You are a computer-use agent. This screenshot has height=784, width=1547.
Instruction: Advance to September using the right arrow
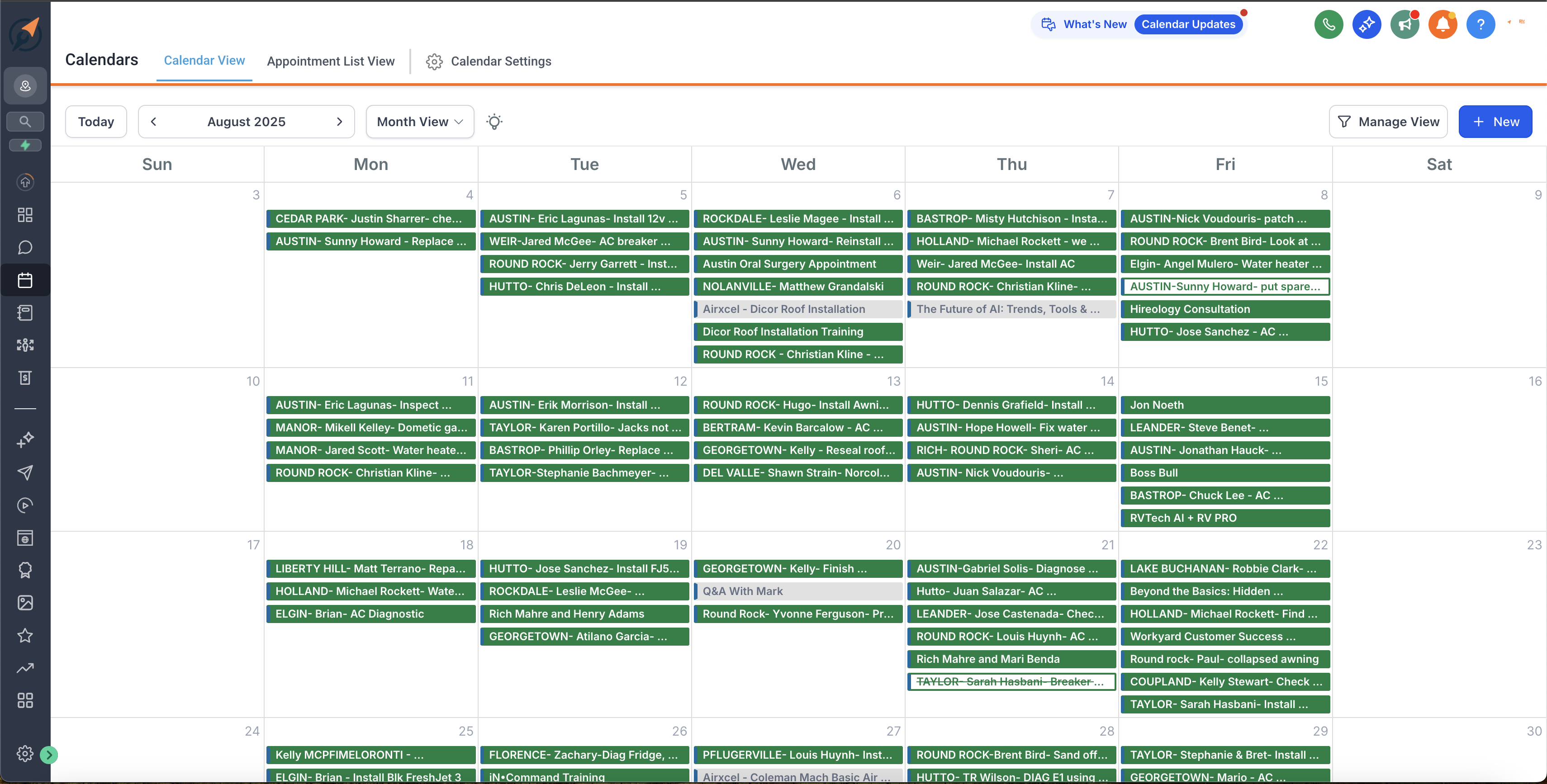[x=339, y=121]
